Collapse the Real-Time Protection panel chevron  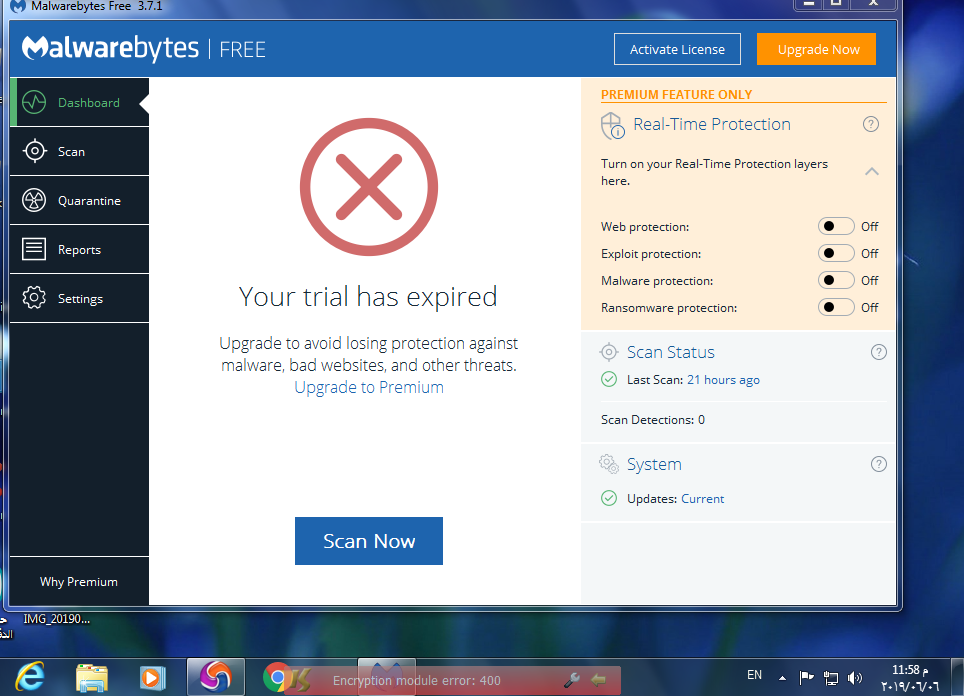click(x=872, y=172)
